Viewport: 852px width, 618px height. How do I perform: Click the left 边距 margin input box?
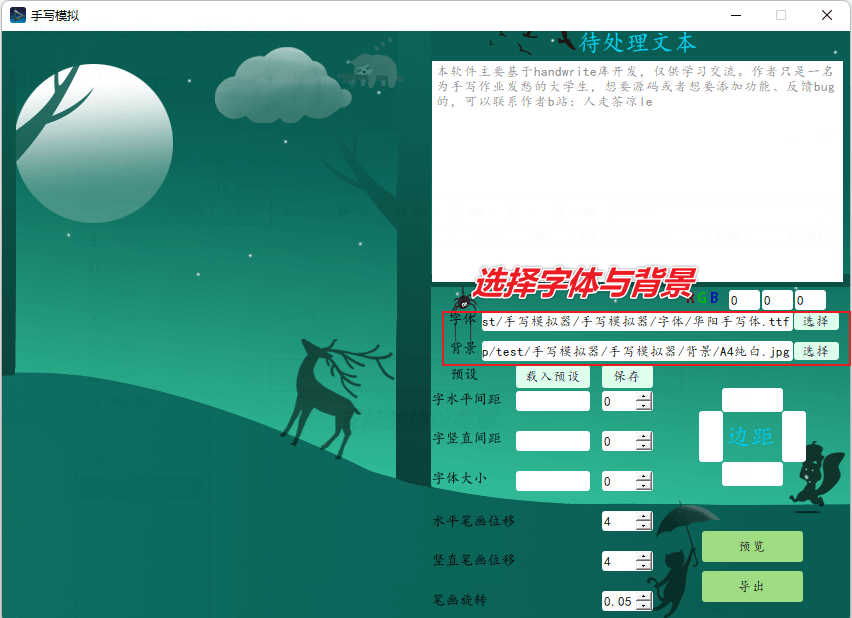click(712, 437)
